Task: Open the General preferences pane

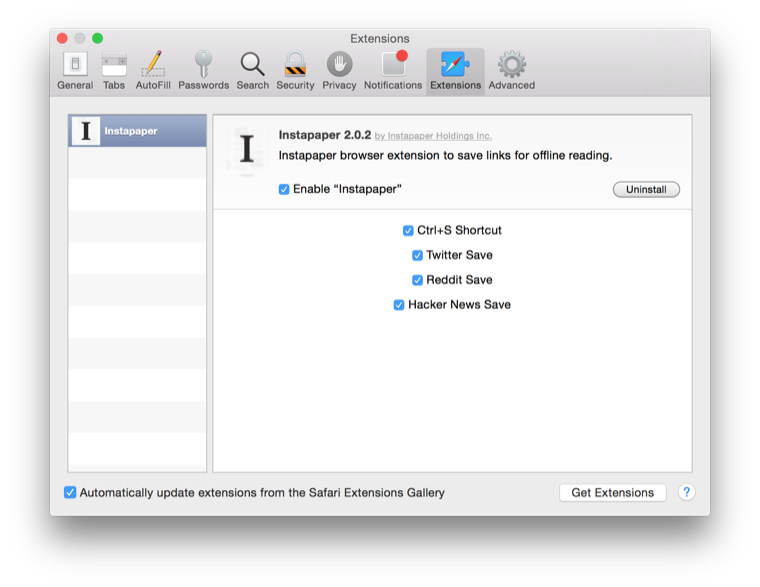Action: 75,71
